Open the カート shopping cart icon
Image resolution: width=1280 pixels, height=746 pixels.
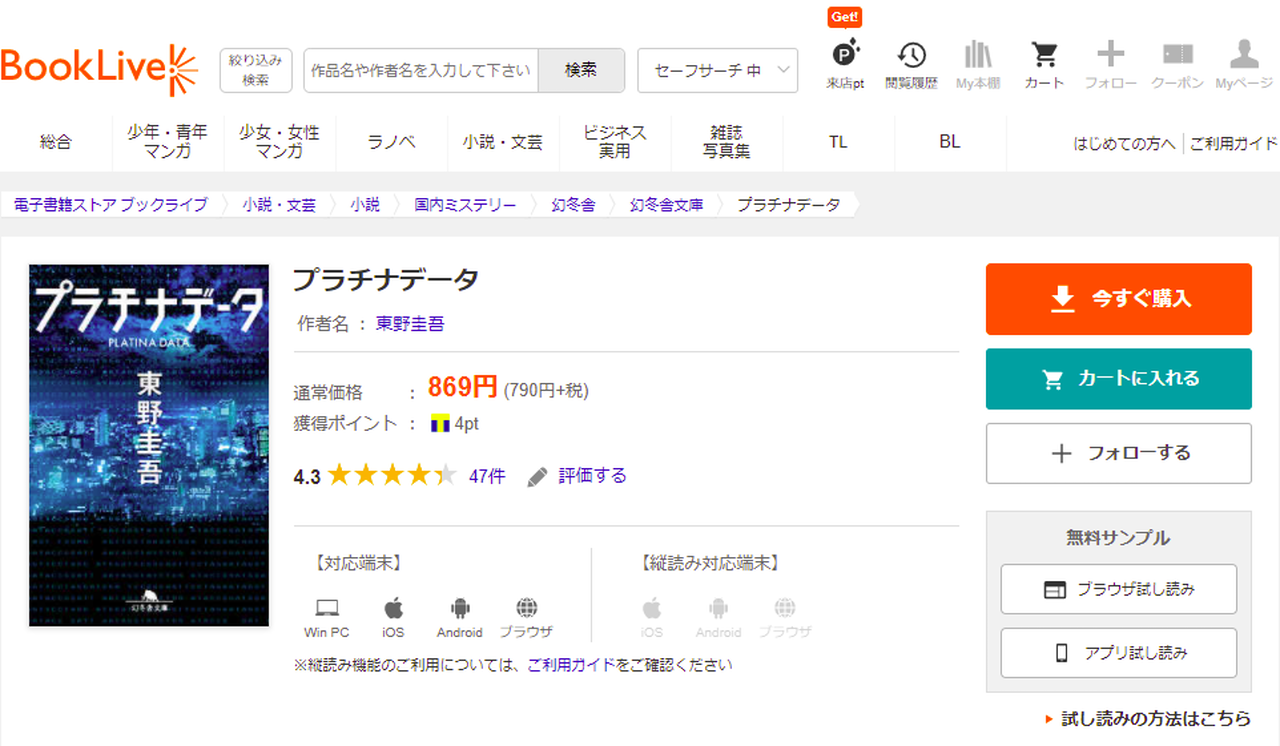1044,56
